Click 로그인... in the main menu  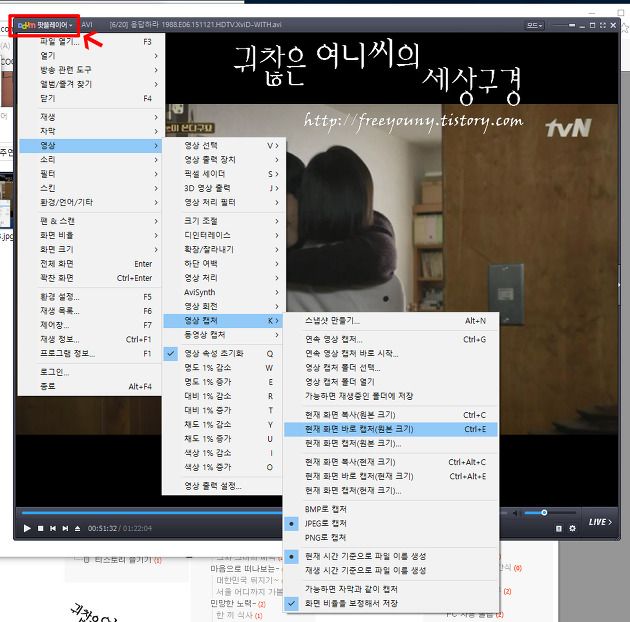click(91, 372)
